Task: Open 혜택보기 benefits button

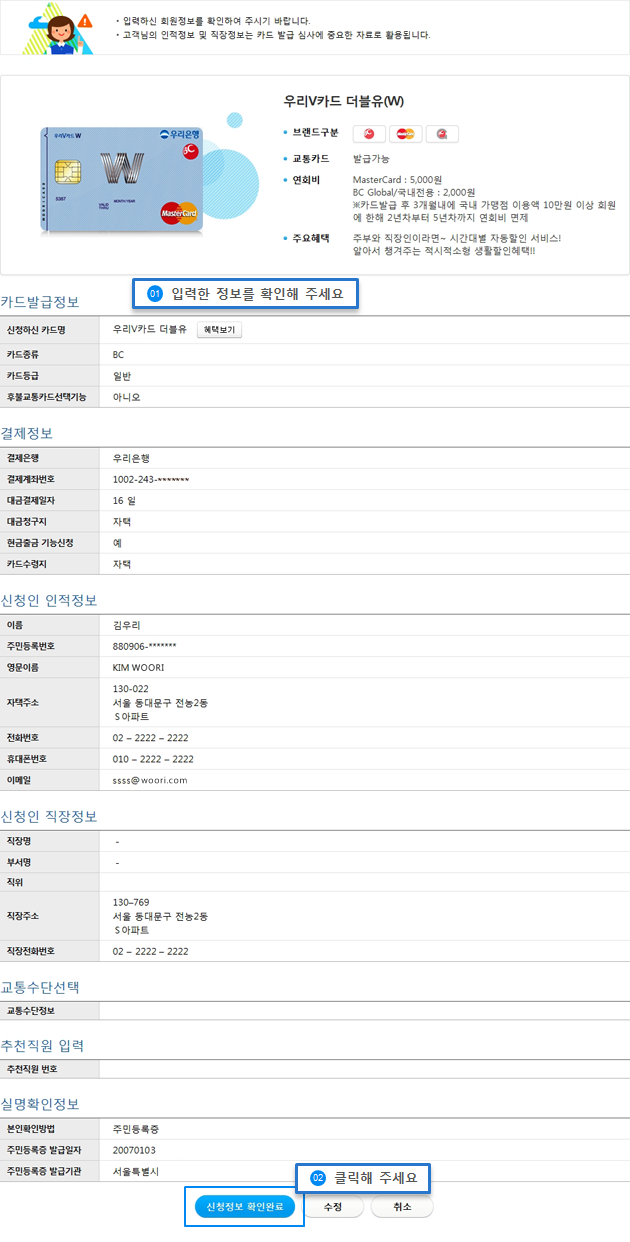Action: 219,329
